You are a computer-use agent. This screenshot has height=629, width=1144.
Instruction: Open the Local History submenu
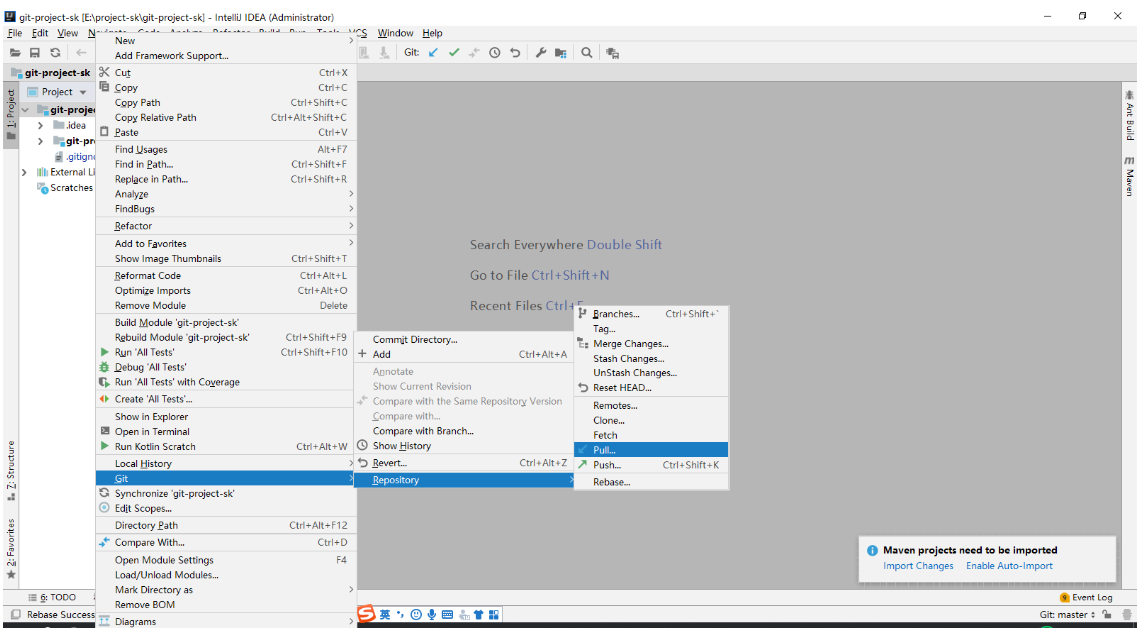coord(226,463)
